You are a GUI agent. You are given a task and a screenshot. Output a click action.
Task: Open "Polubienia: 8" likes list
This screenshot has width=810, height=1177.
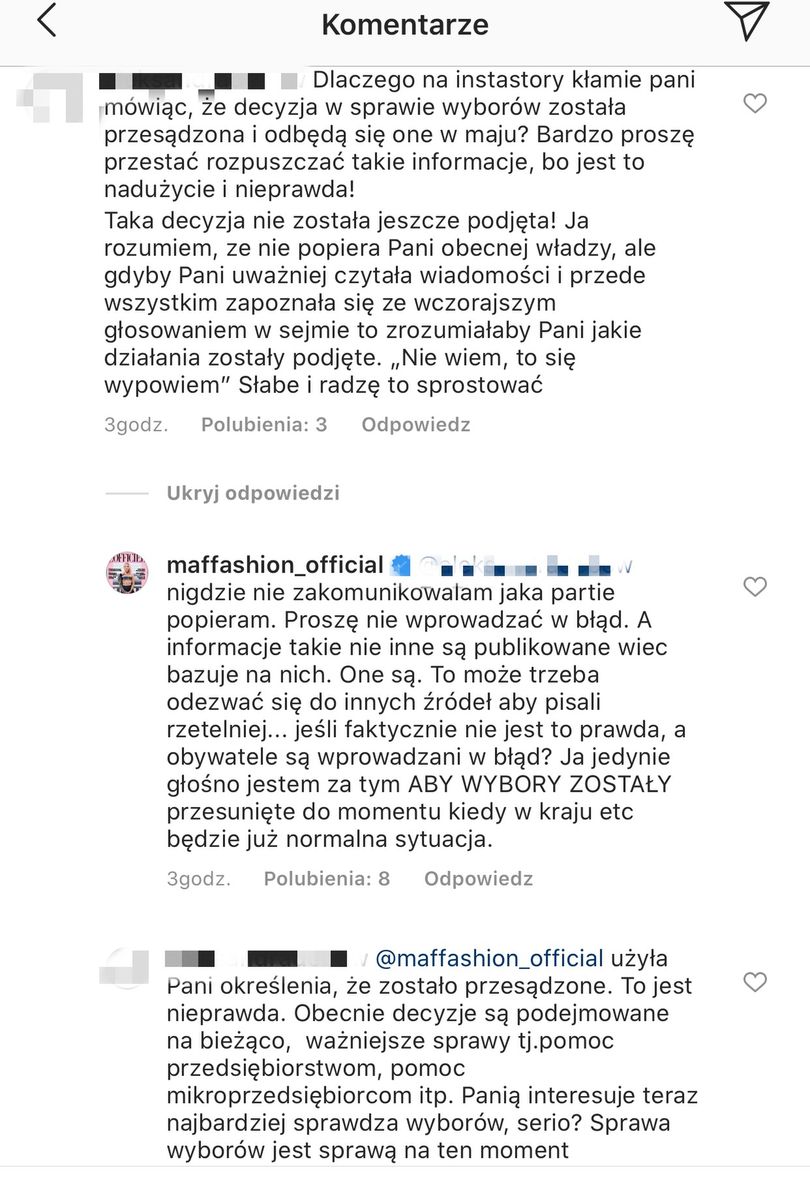coord(326,879)
